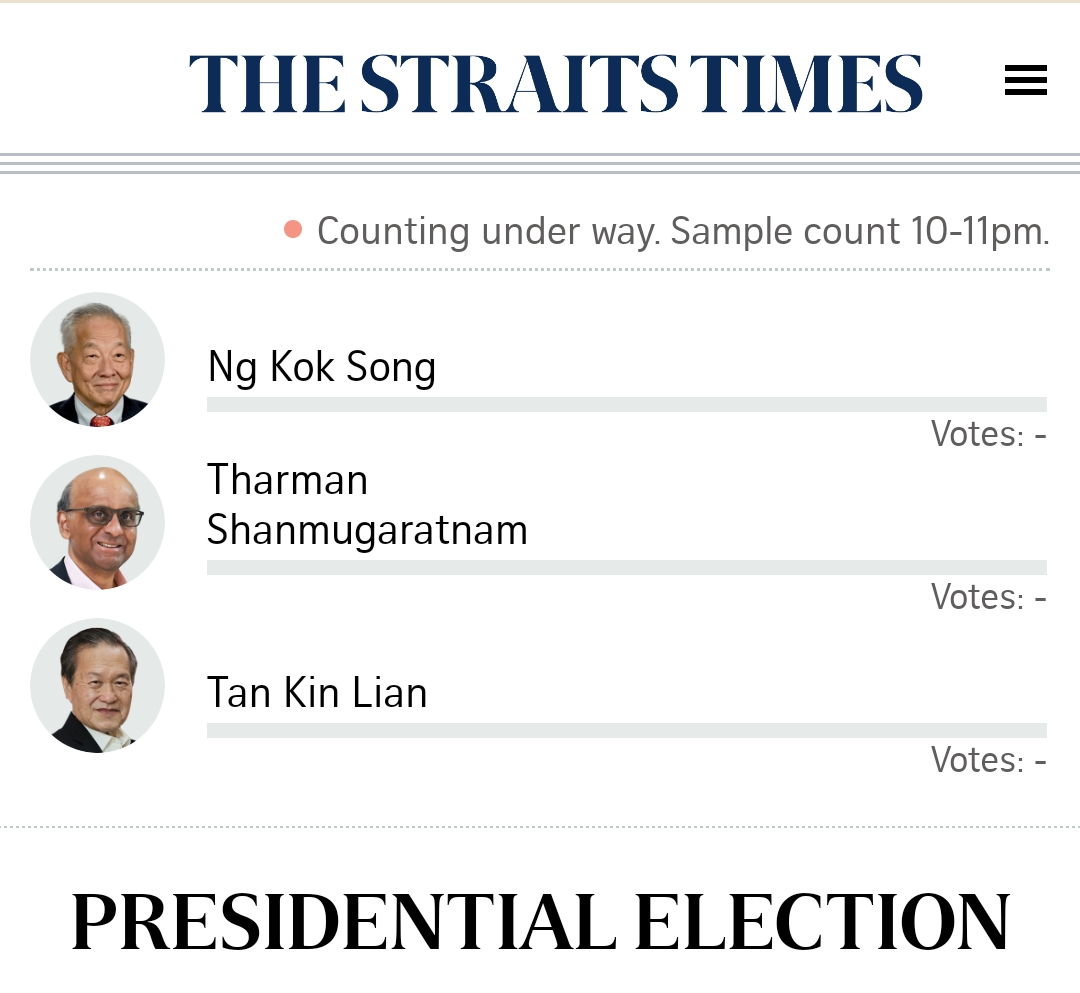Select the Tan Kin Lian name

(x=317, y=693)
